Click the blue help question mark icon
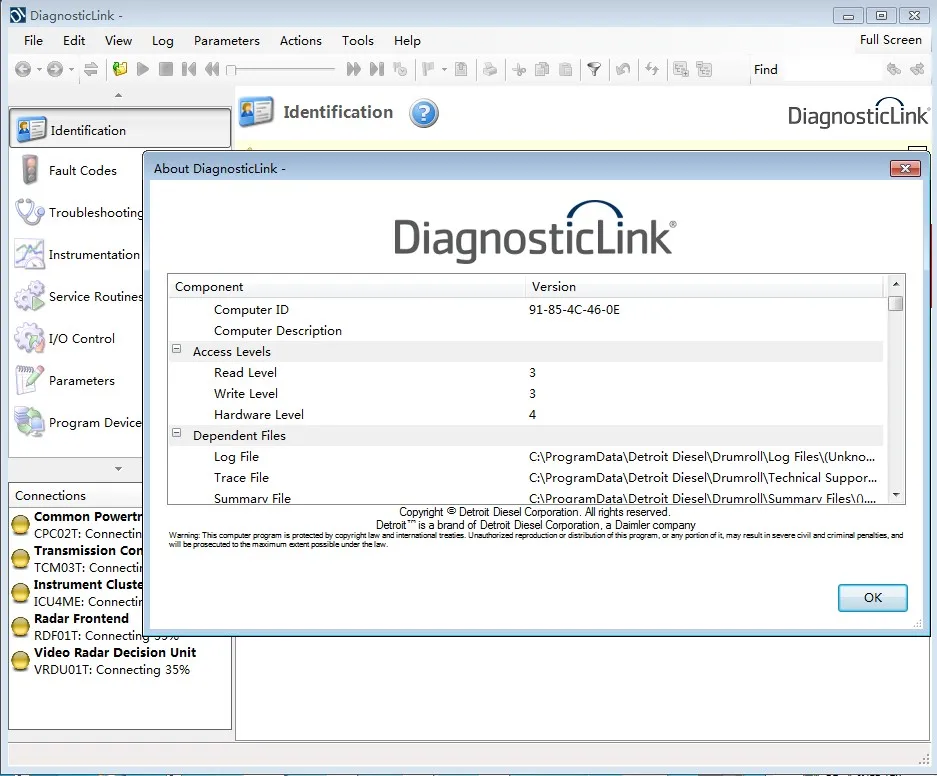The height and width of the screenshot is (776, 937). pyautogui.click(x=424, y=113)
